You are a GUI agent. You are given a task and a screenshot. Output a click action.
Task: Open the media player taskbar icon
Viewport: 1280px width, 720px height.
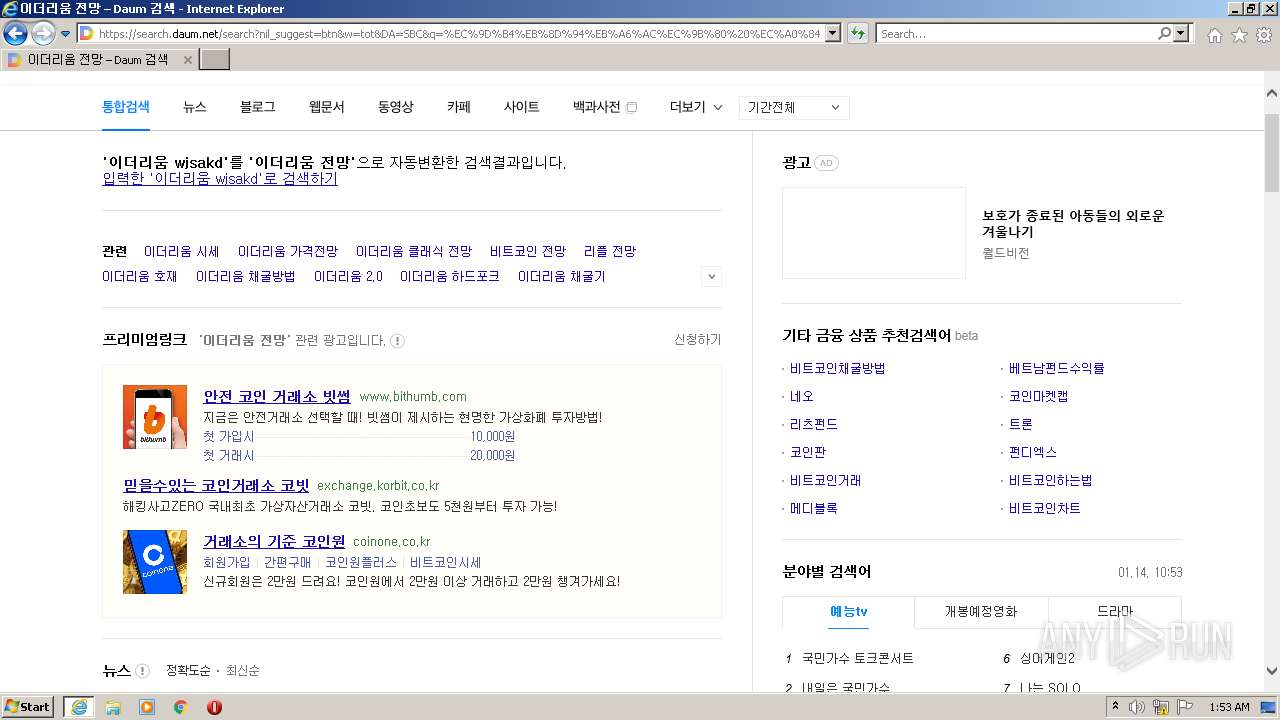tap(147, 707)
